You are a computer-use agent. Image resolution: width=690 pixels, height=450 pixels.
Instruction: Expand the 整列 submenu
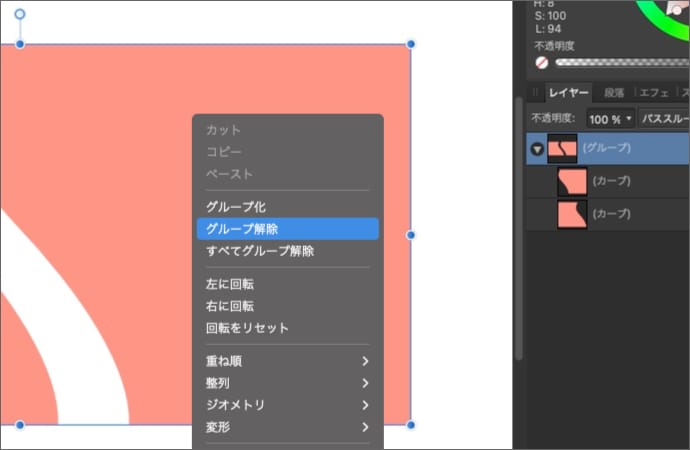point(287,383)
